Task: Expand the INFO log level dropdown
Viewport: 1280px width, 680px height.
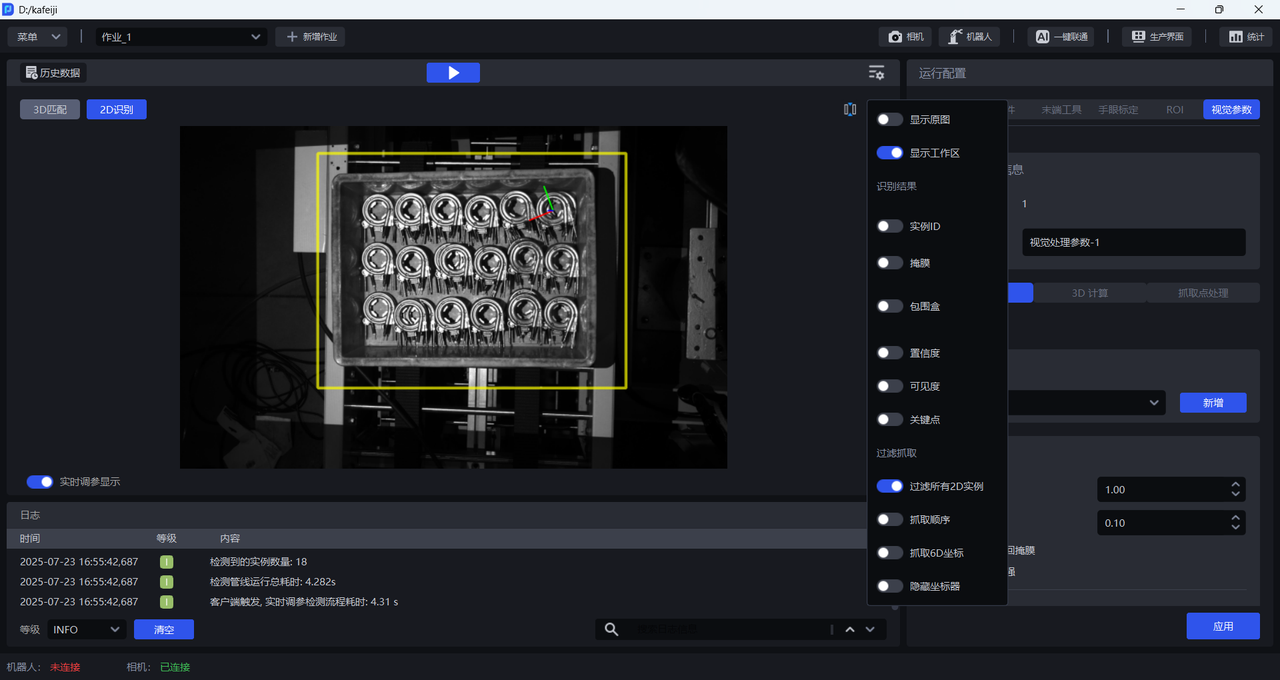Action: point(86,629)
